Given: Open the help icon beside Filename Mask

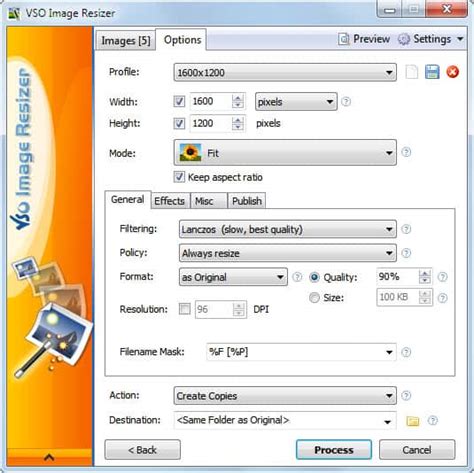Looking at the screenshot, I should click(406, 352).
